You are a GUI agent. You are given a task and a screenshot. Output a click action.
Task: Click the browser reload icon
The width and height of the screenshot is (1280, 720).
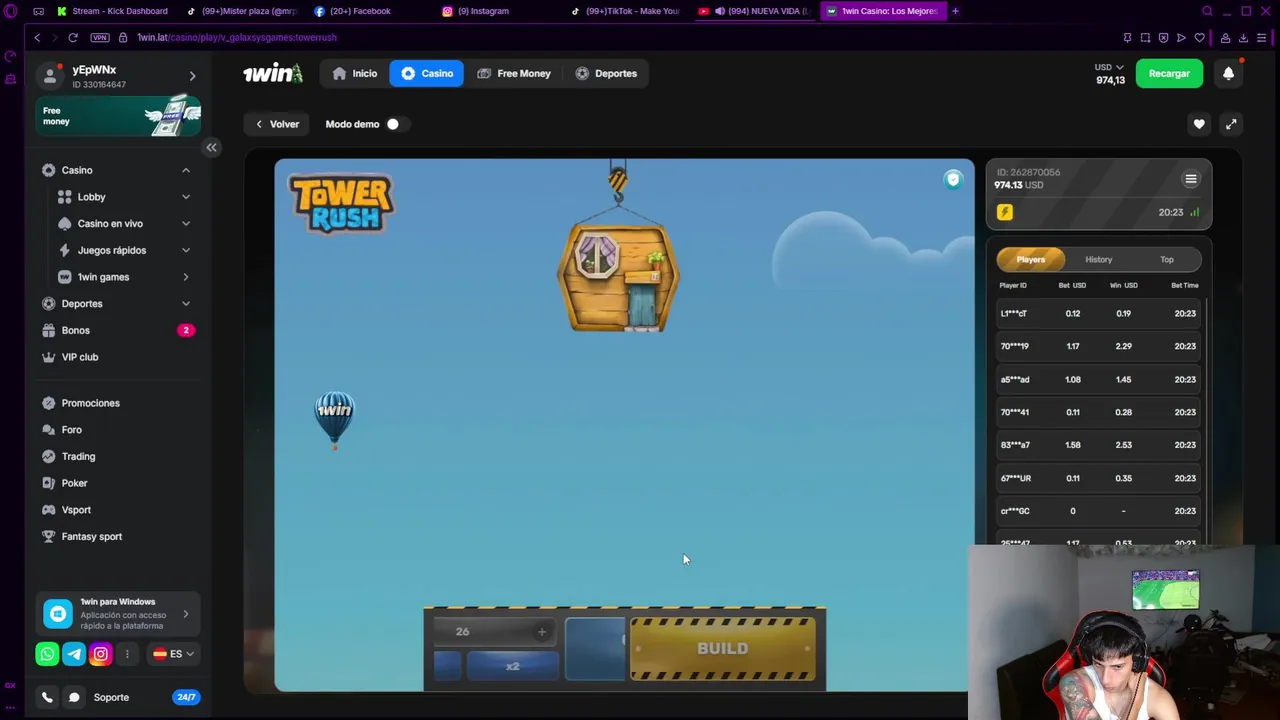pyautogui.click(x=73, y=37)
